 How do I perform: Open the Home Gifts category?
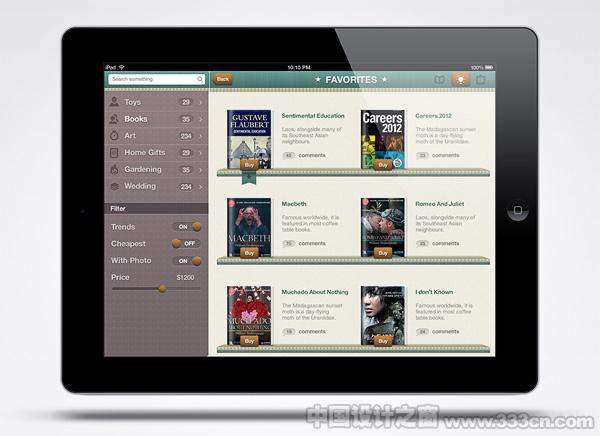(156, 153)
